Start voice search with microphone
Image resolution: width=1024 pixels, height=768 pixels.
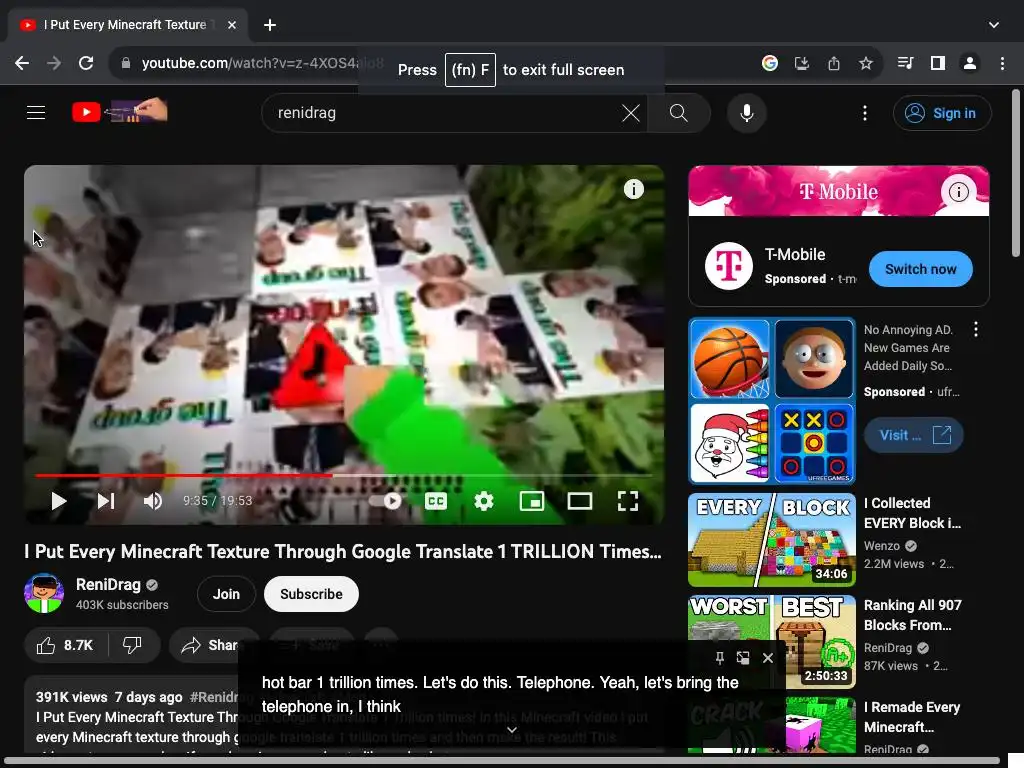coord(746,113)
